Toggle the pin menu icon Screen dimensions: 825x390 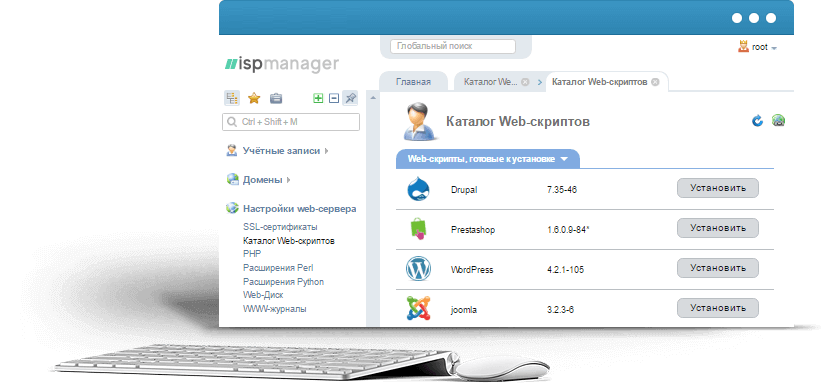coord(350,98)
